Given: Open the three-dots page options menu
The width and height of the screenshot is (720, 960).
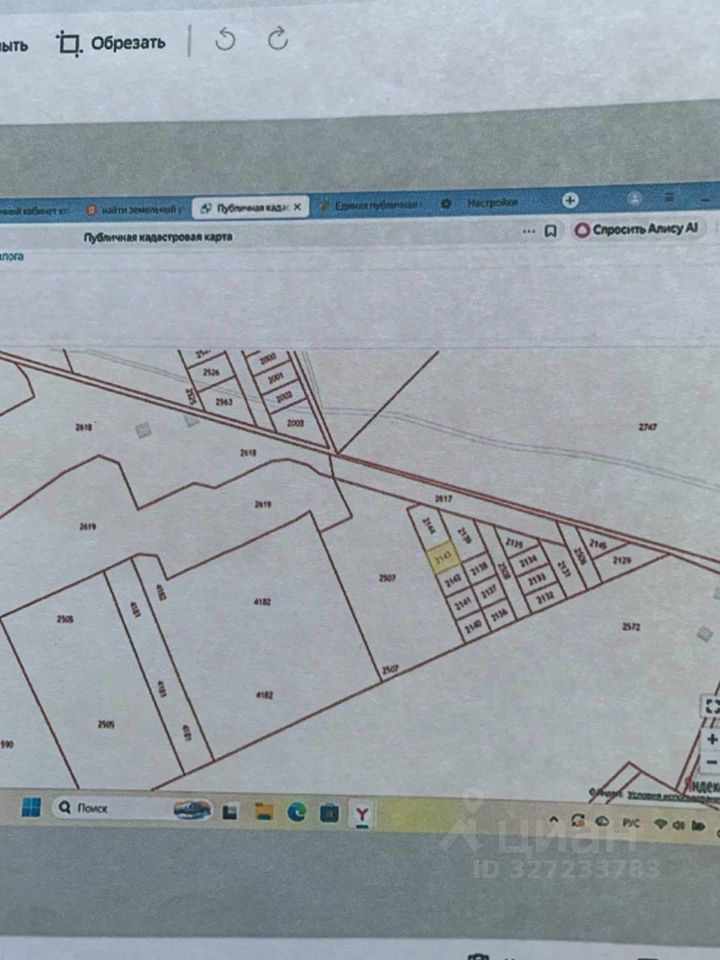Looking at the screenshot, I should 529,231.
